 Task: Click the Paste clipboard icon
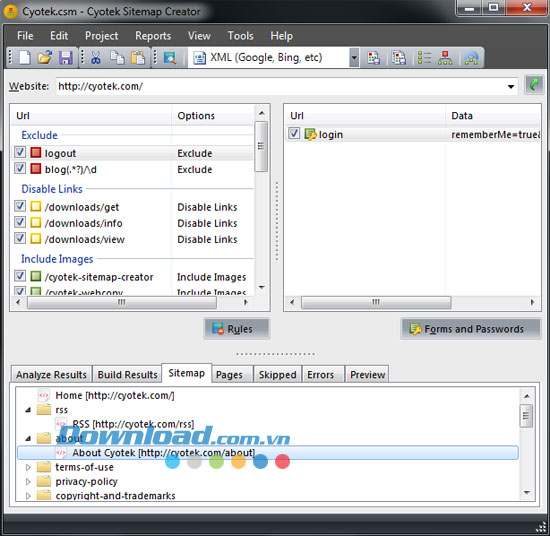click(x=138, y=58)
